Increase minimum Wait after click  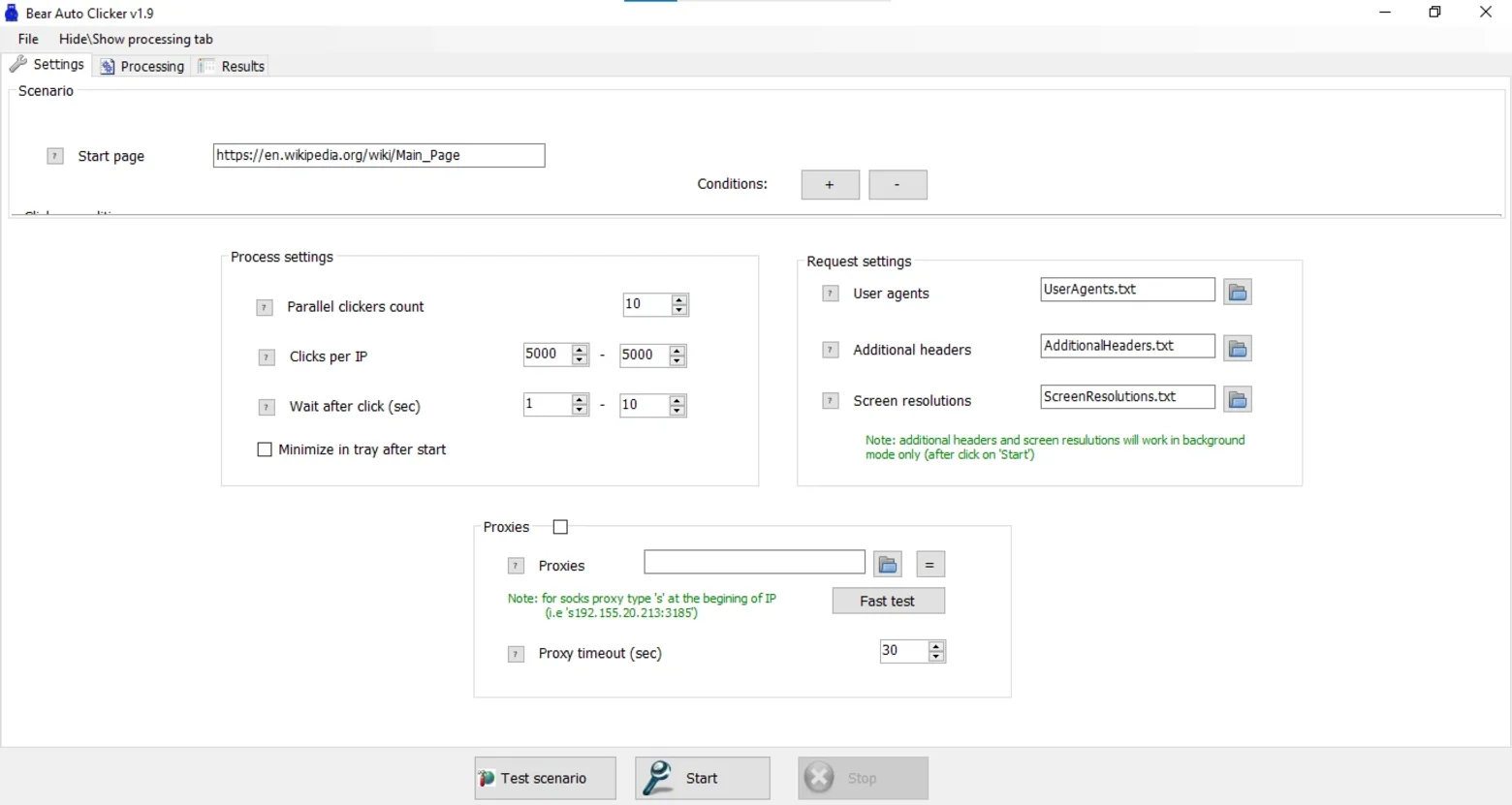[580, 400]
